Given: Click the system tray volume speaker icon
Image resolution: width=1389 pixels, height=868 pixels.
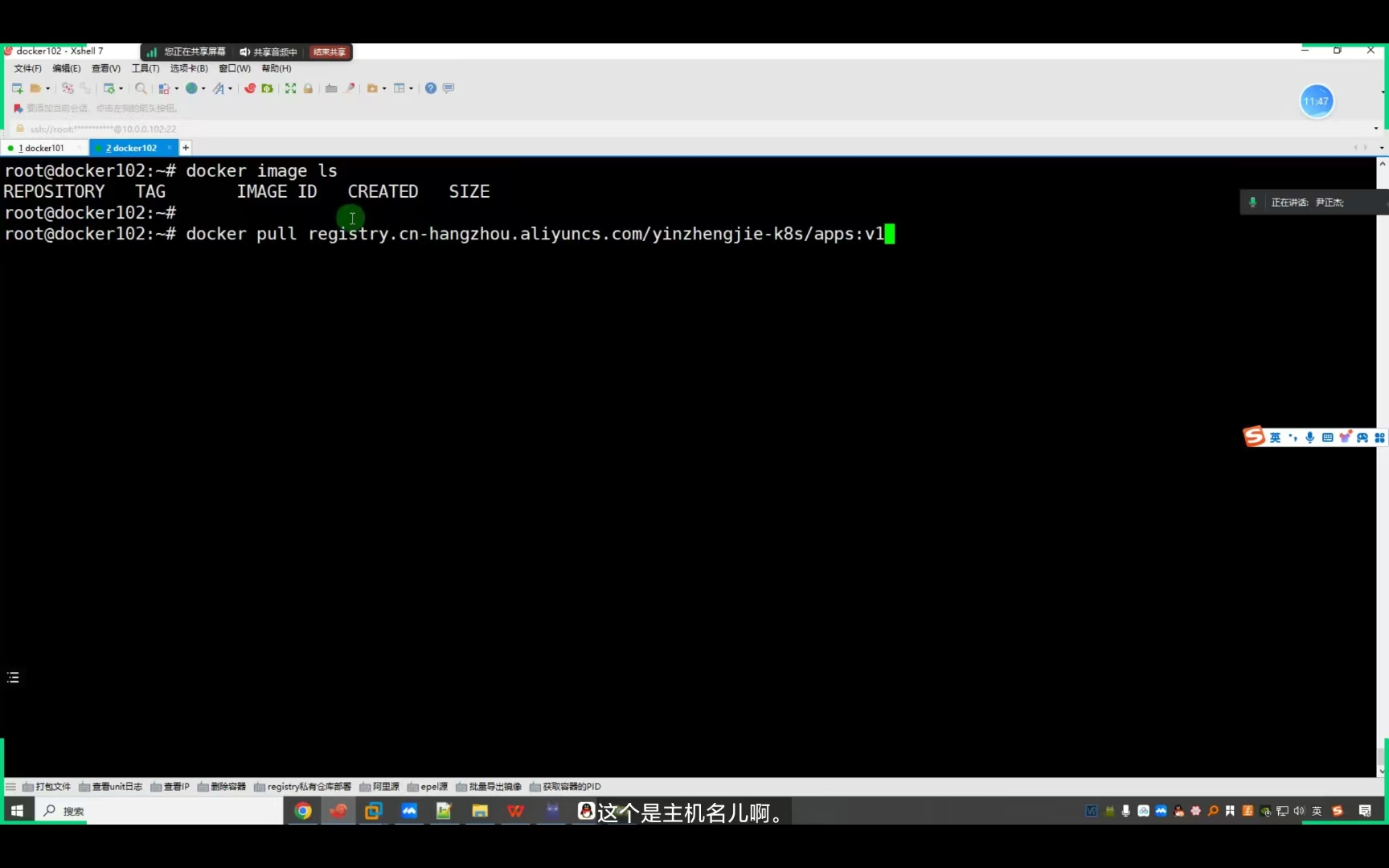Looking at the screenshot, I should pyautogui.click(x=1299, y=811).
